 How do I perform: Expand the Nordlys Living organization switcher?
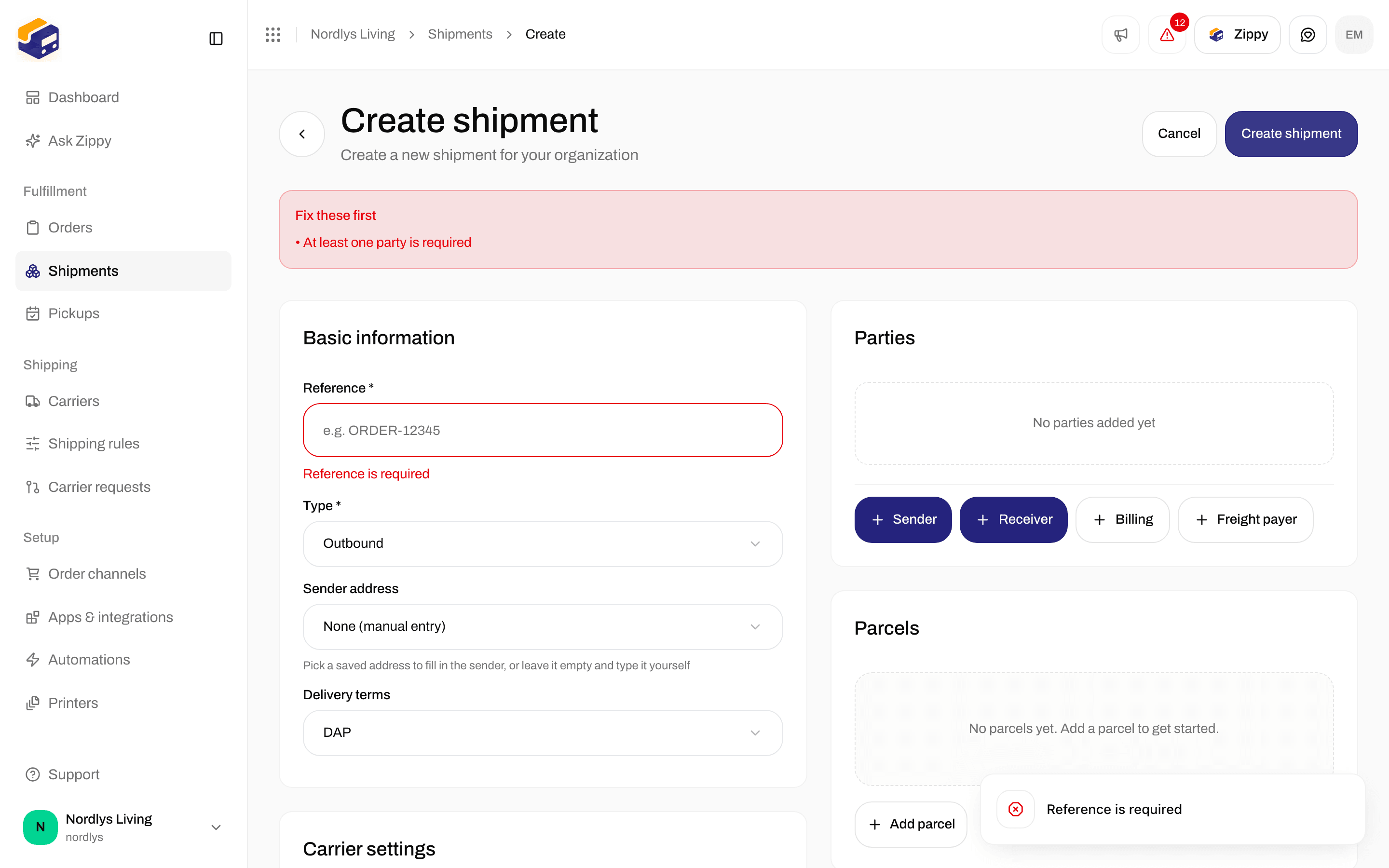[x=123, y=827]
